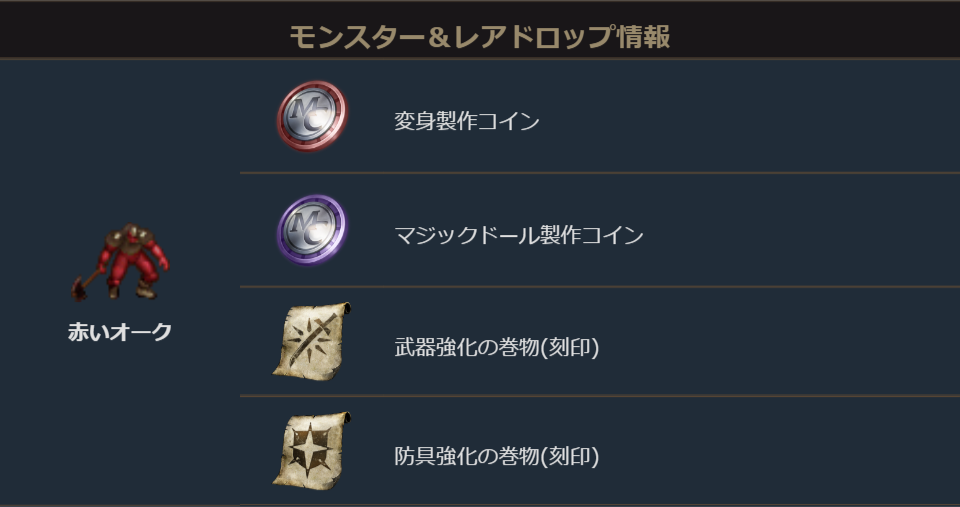960x507 pixels.
Task: Click the MC letters on the purple coin
Action: 312,229
